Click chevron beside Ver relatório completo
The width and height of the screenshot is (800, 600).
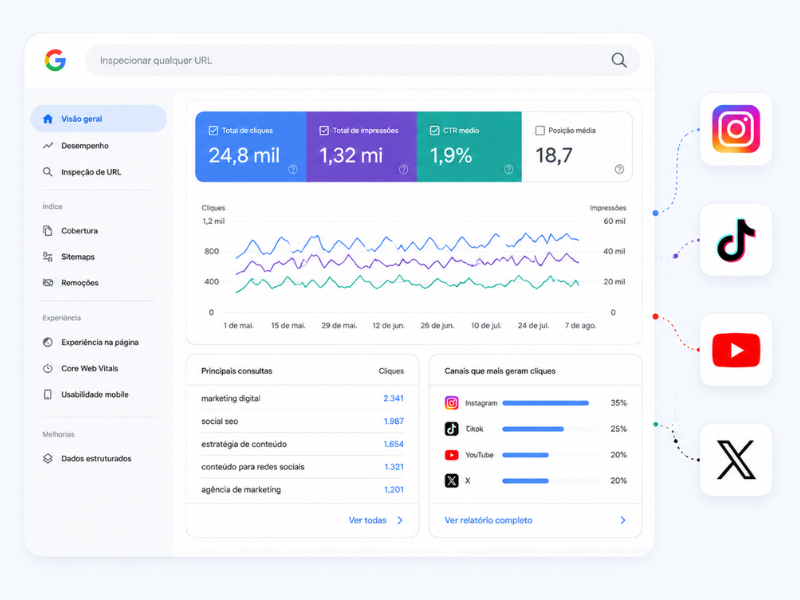click(623, 520)
